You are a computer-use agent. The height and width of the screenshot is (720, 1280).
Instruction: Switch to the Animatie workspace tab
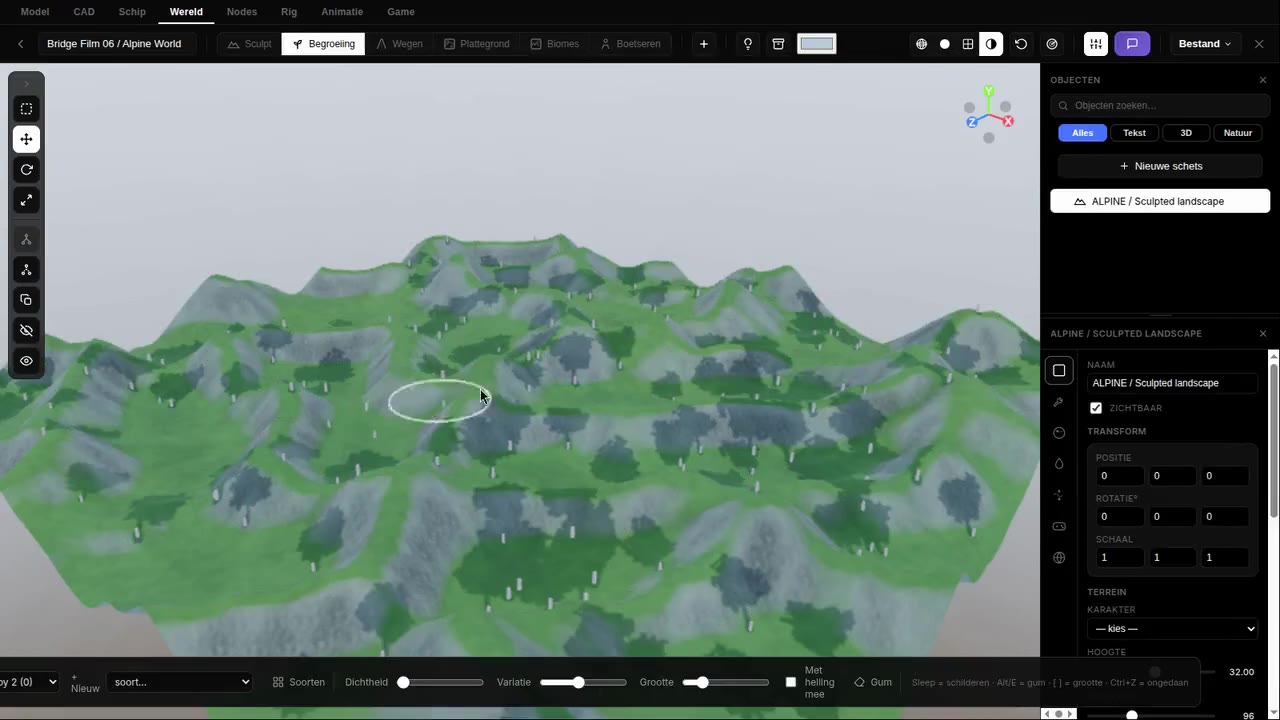click(x=342, y=12)
